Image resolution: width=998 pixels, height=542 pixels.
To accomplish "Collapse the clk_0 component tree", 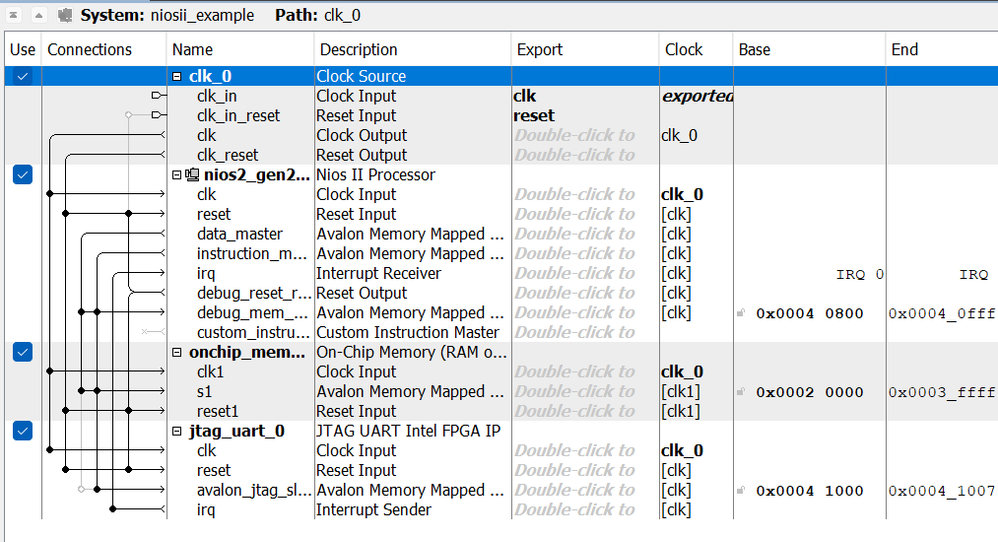I will 177,76.
